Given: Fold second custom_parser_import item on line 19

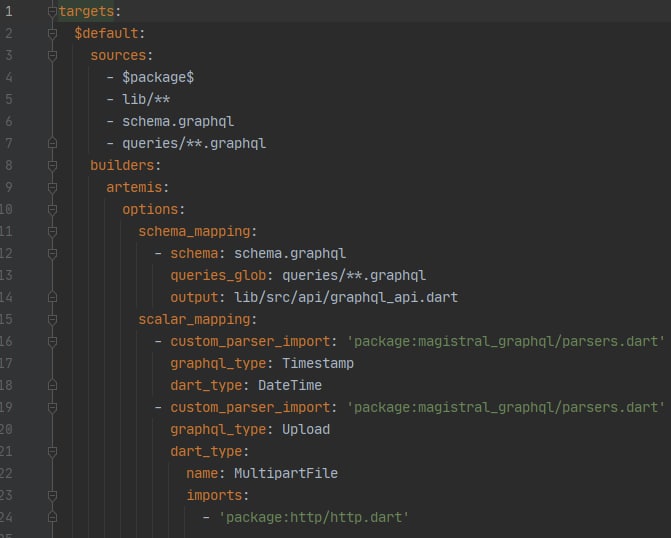Looking at the screenshot, I should pos(52,407).
